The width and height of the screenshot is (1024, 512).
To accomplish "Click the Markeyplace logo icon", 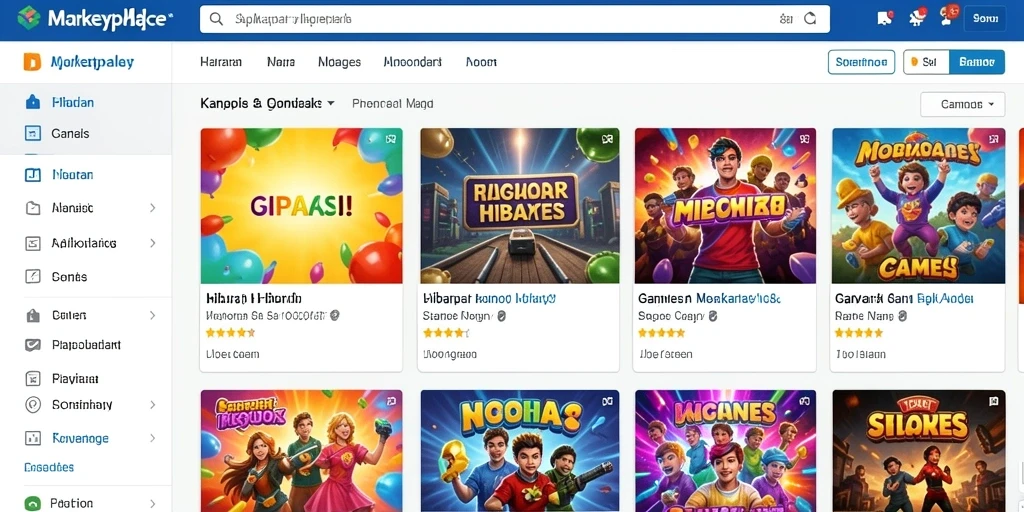I will click(x=28, y=18).
